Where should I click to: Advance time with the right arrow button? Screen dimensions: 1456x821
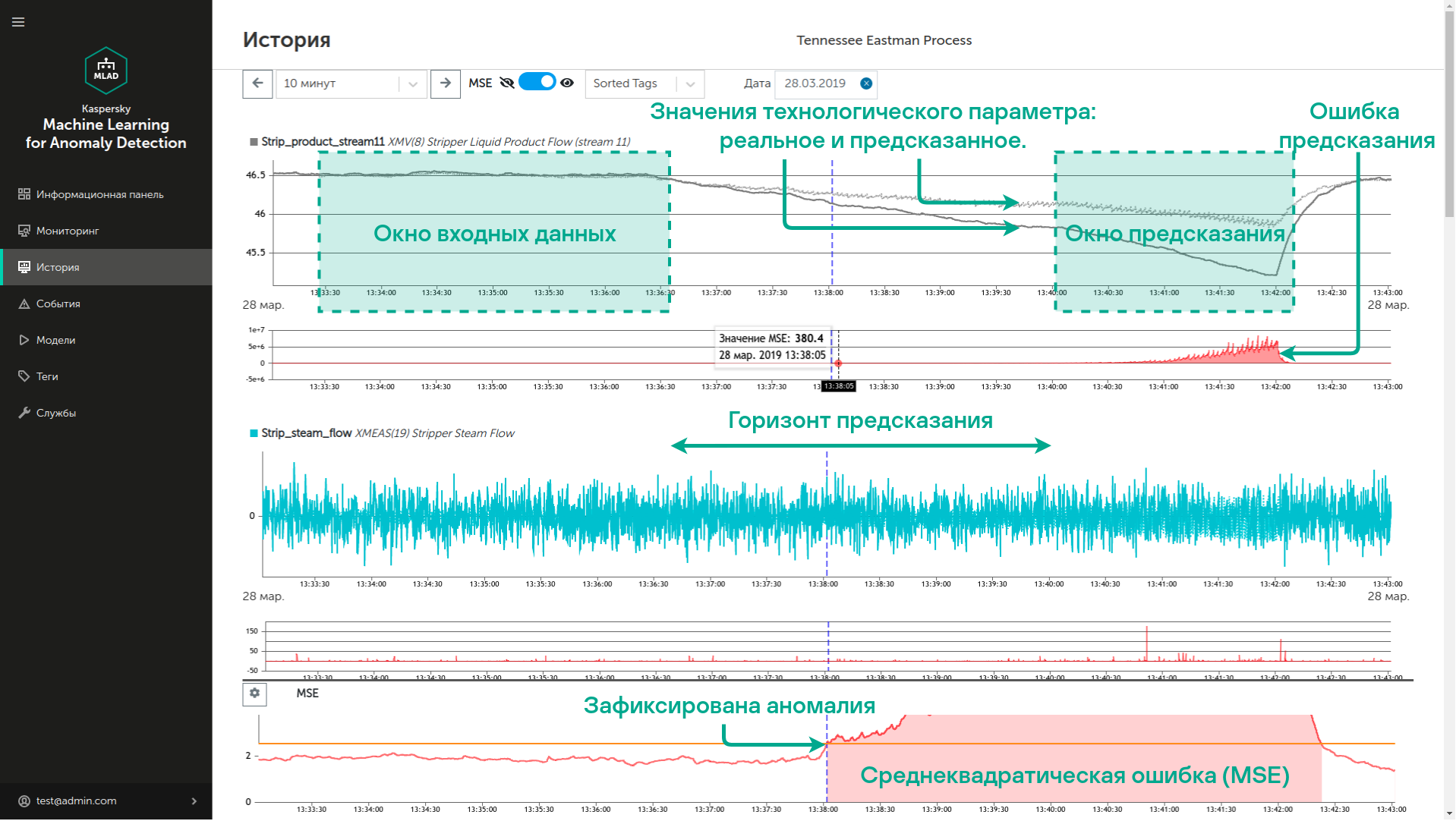point(446,83)
